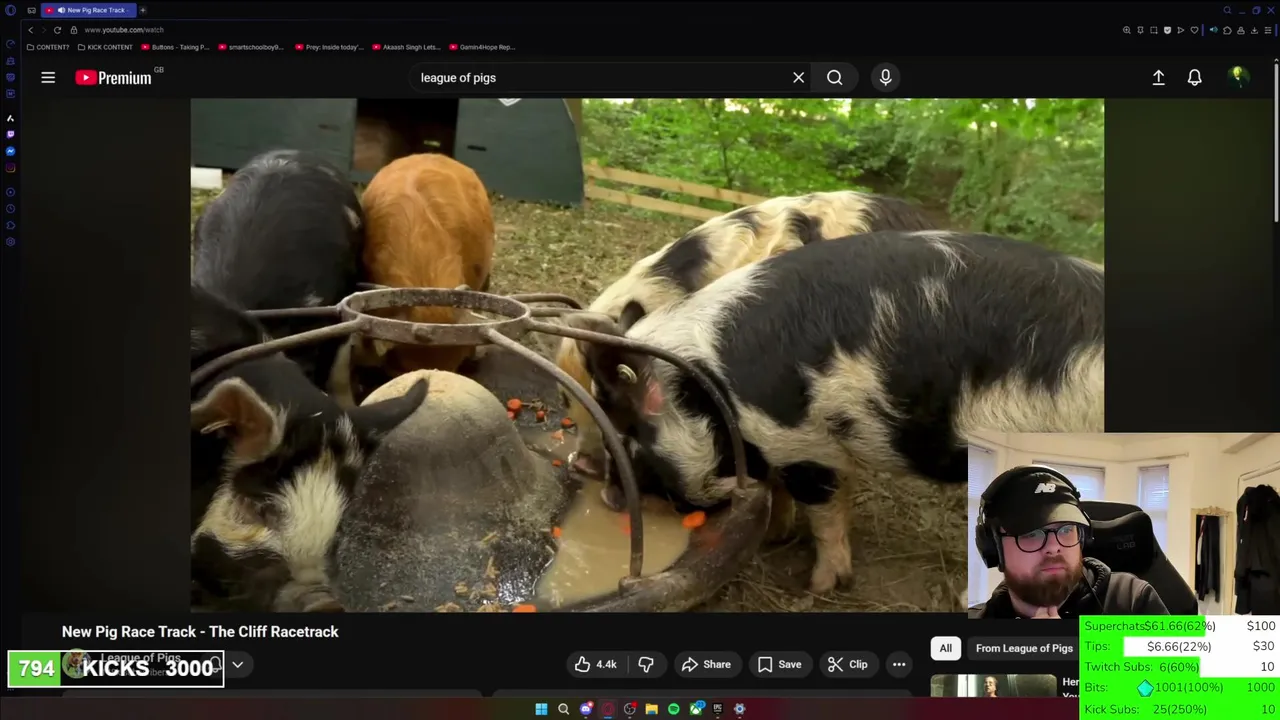Image resolution: width=1280 pixels, height=720 pixels.
Task: Select the 'From League of Pigs' chip
Action: pos(1024,648)
